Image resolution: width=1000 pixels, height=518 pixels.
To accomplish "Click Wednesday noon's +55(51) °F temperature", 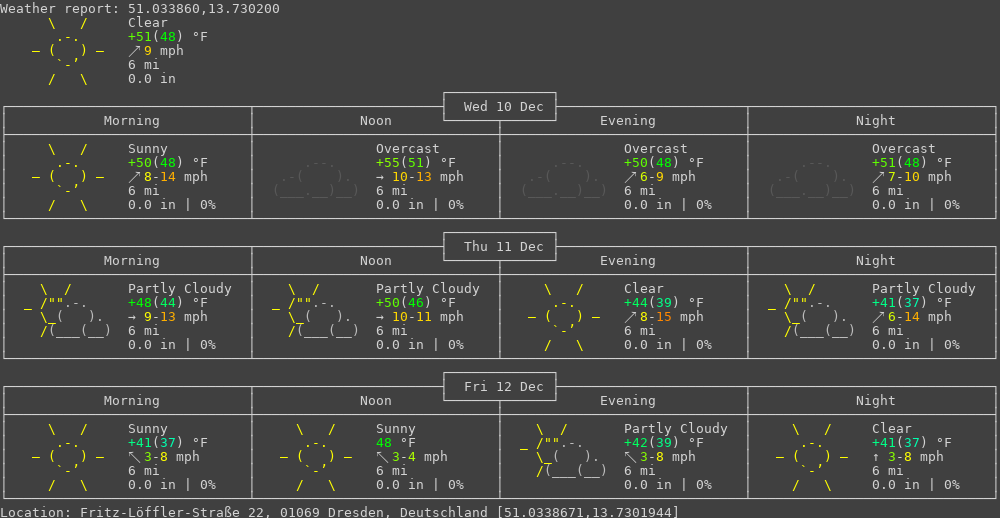I will pyautogui.click(x=415, y=163).
